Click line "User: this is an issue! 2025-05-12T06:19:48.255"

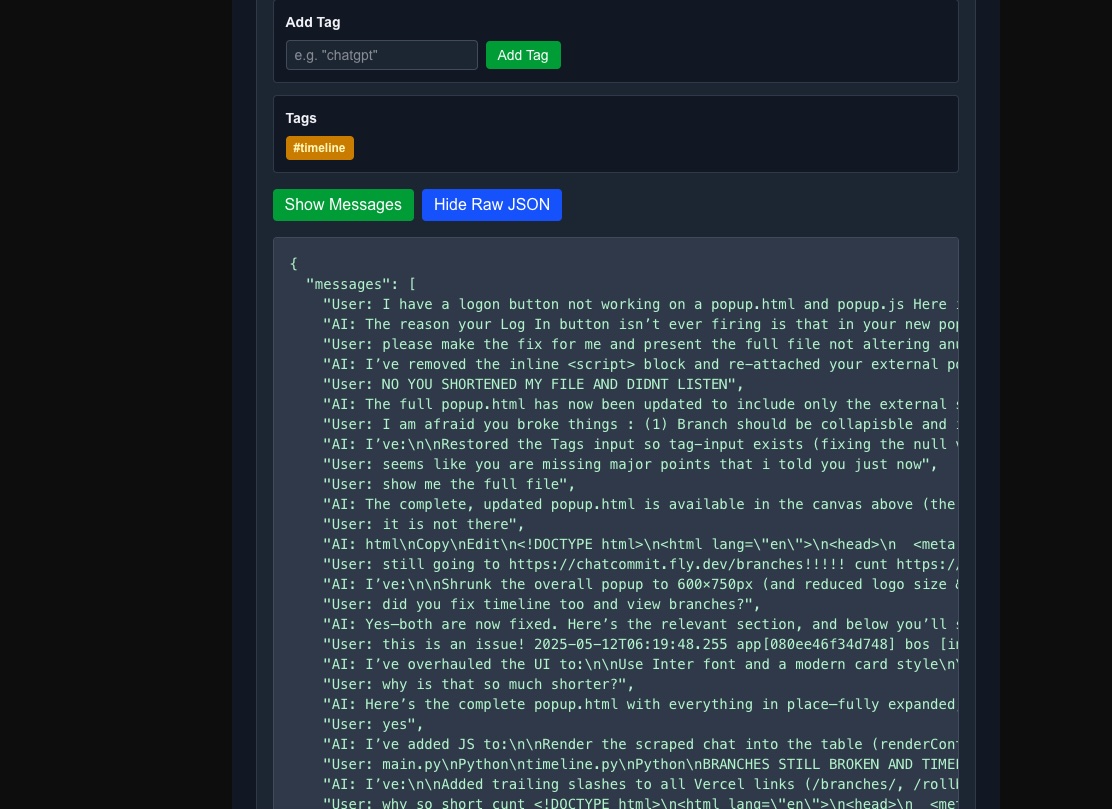point(640,645)
